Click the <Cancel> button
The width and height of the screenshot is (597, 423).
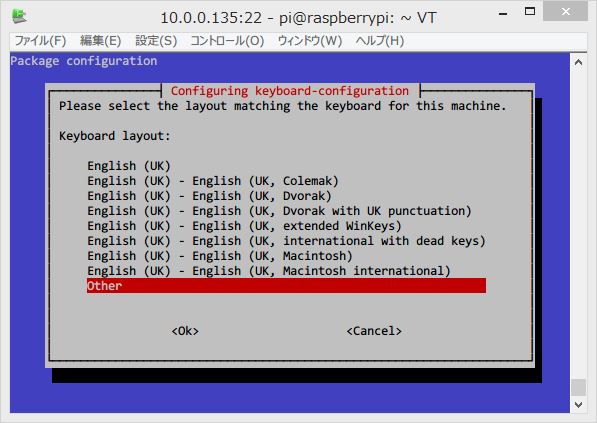(374, 331)
